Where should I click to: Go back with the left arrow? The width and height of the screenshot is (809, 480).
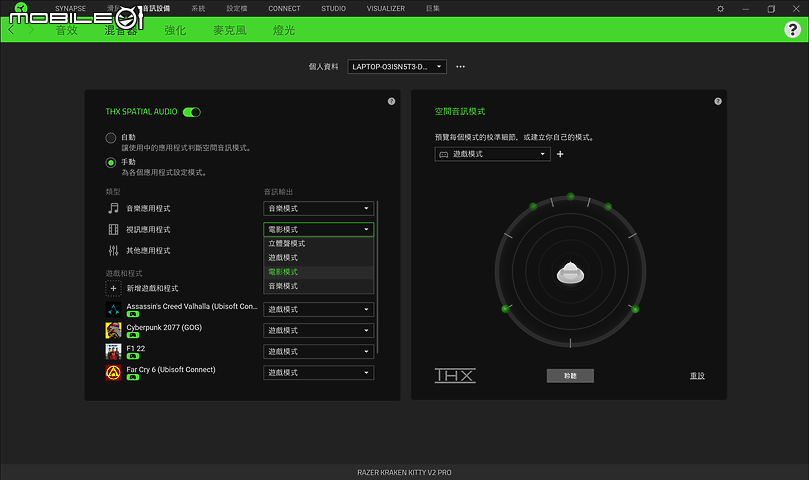click(x=11, y=30)
